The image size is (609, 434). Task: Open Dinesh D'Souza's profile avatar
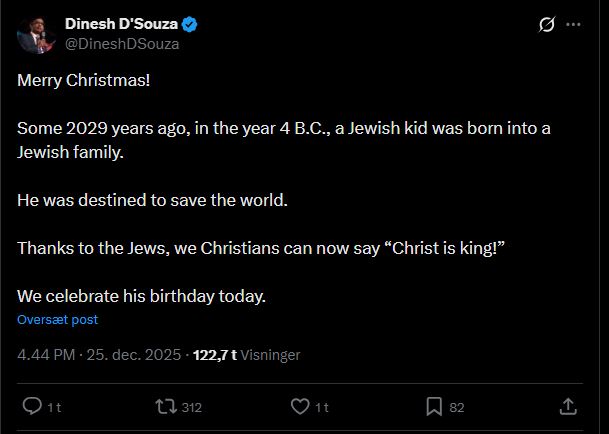[x=35, y=34]
